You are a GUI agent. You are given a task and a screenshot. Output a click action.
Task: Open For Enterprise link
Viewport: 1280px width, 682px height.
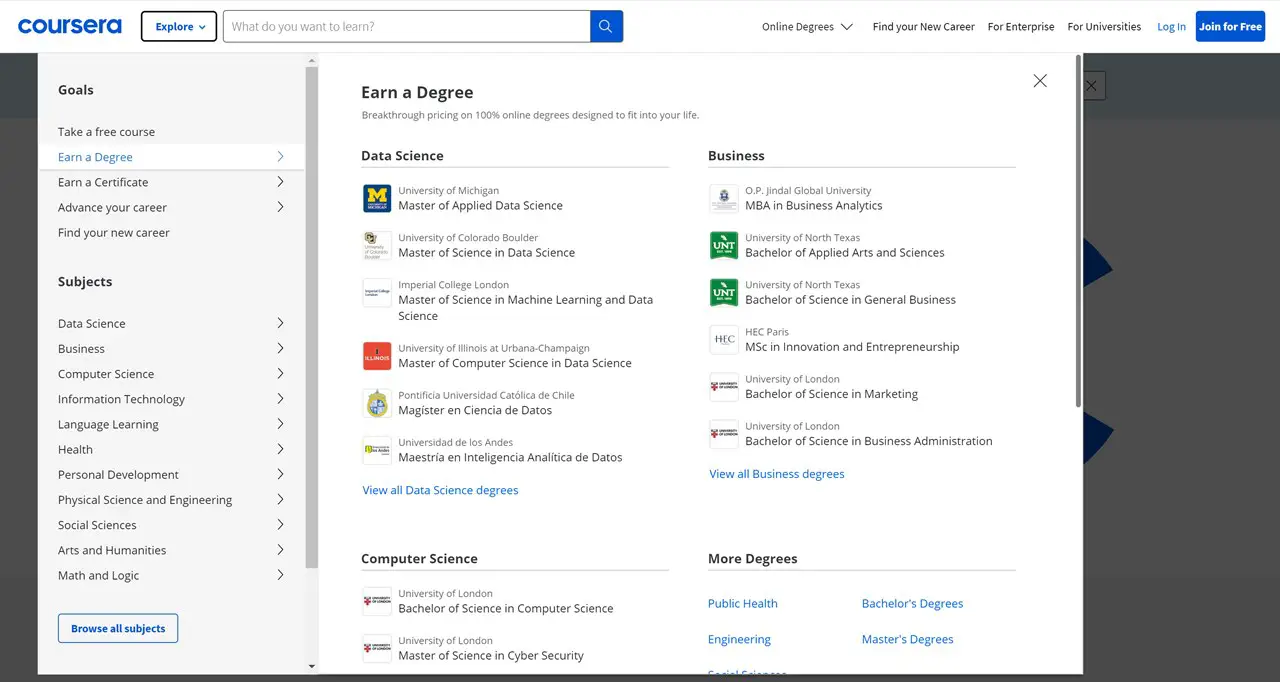[1021, 27]
